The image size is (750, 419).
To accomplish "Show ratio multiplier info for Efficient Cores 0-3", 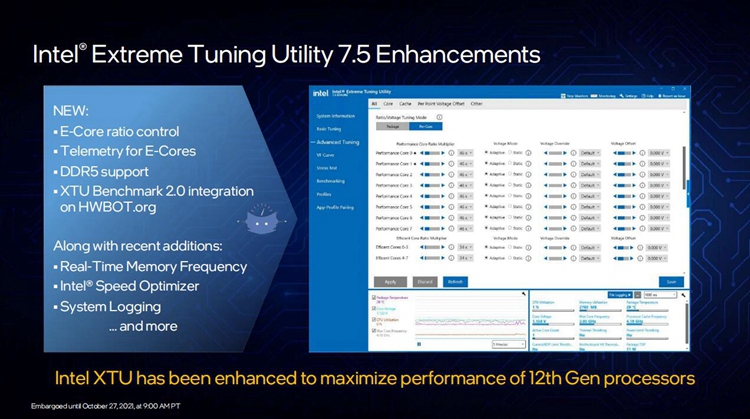I will coord(451,247).
